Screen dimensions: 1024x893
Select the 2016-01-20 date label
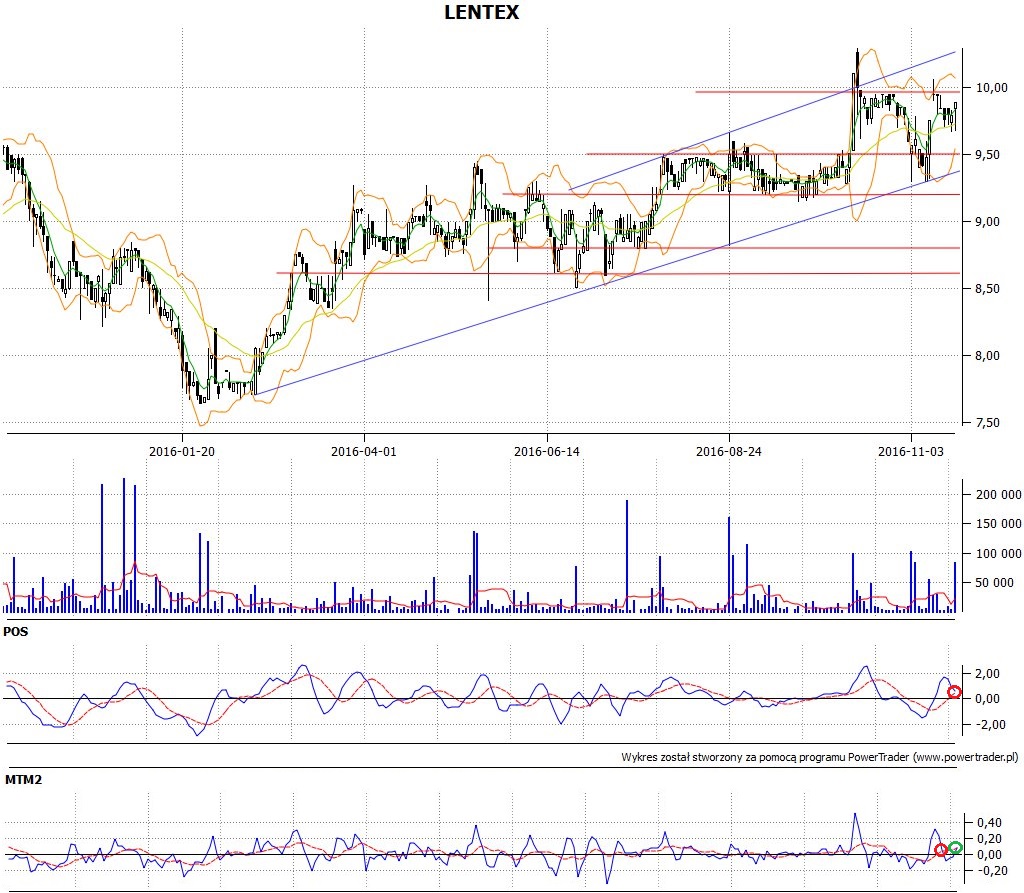[x=182, y=451]
